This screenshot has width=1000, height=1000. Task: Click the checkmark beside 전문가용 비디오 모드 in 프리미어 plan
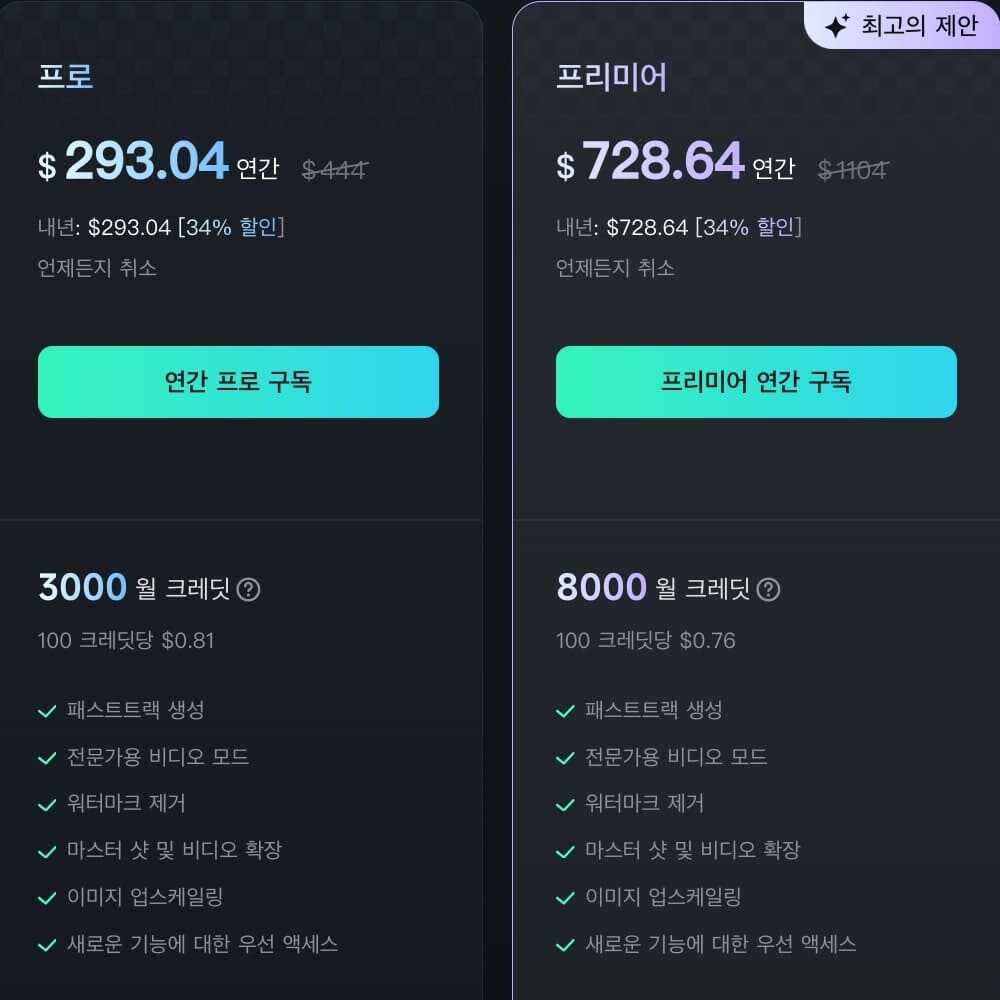tap(565, 757)
